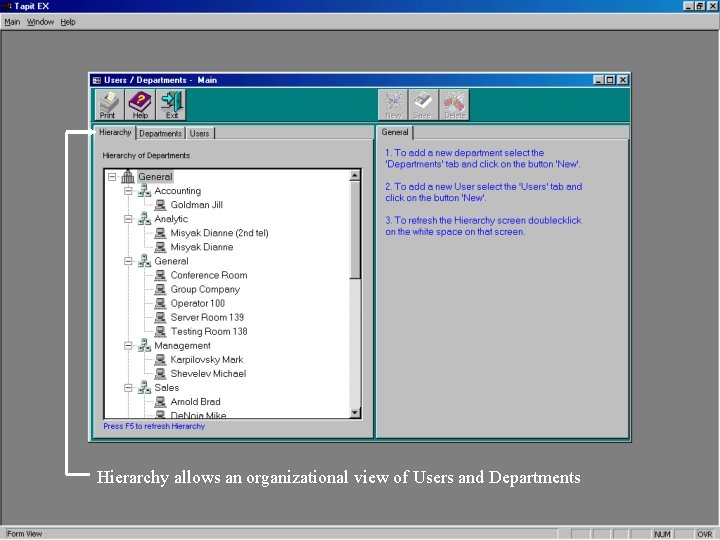This screenshot has height=540, width=720.
Task: Click 'Form View' in the status bar
Action: coord(24,534)
